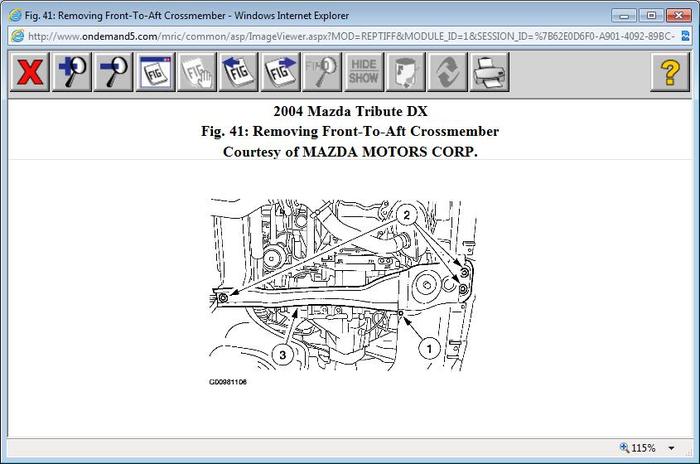Click the G00981106 figure code text
Screen dimensions: 700x464
228,382
